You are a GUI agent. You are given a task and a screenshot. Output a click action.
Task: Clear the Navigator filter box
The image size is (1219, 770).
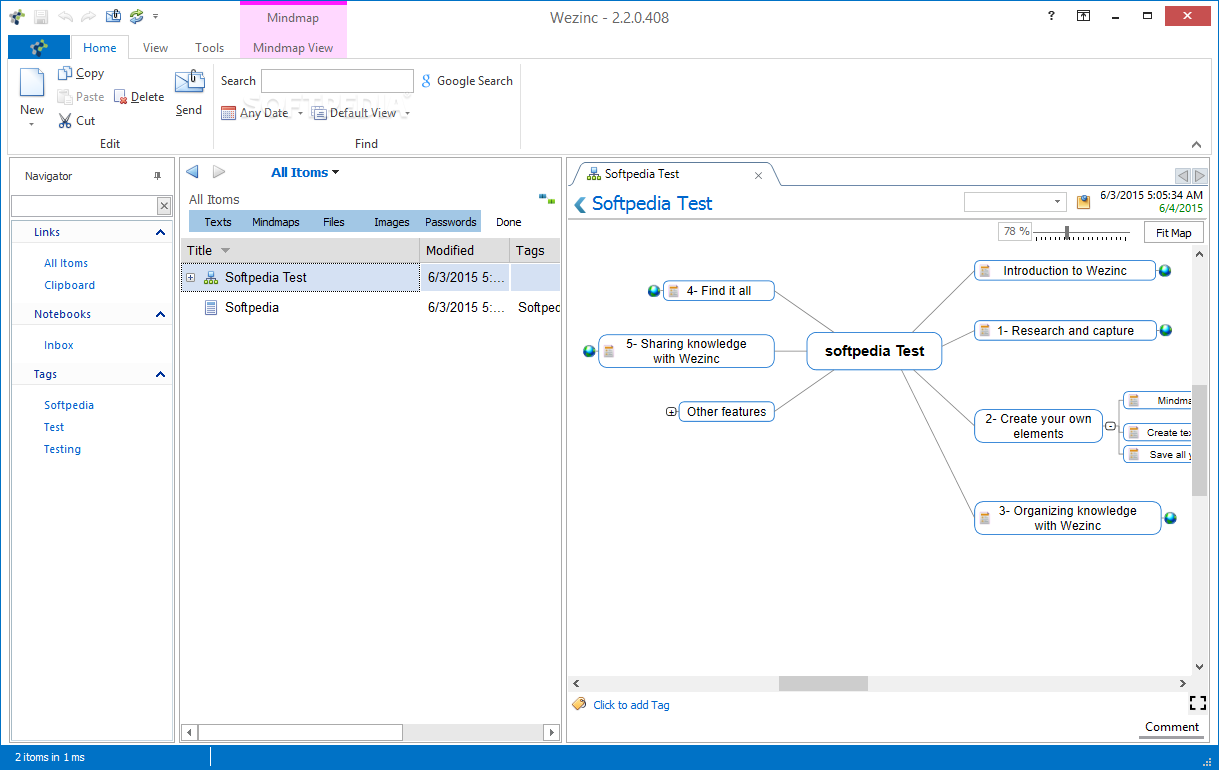pyautogui.click(x=164, y=206)
